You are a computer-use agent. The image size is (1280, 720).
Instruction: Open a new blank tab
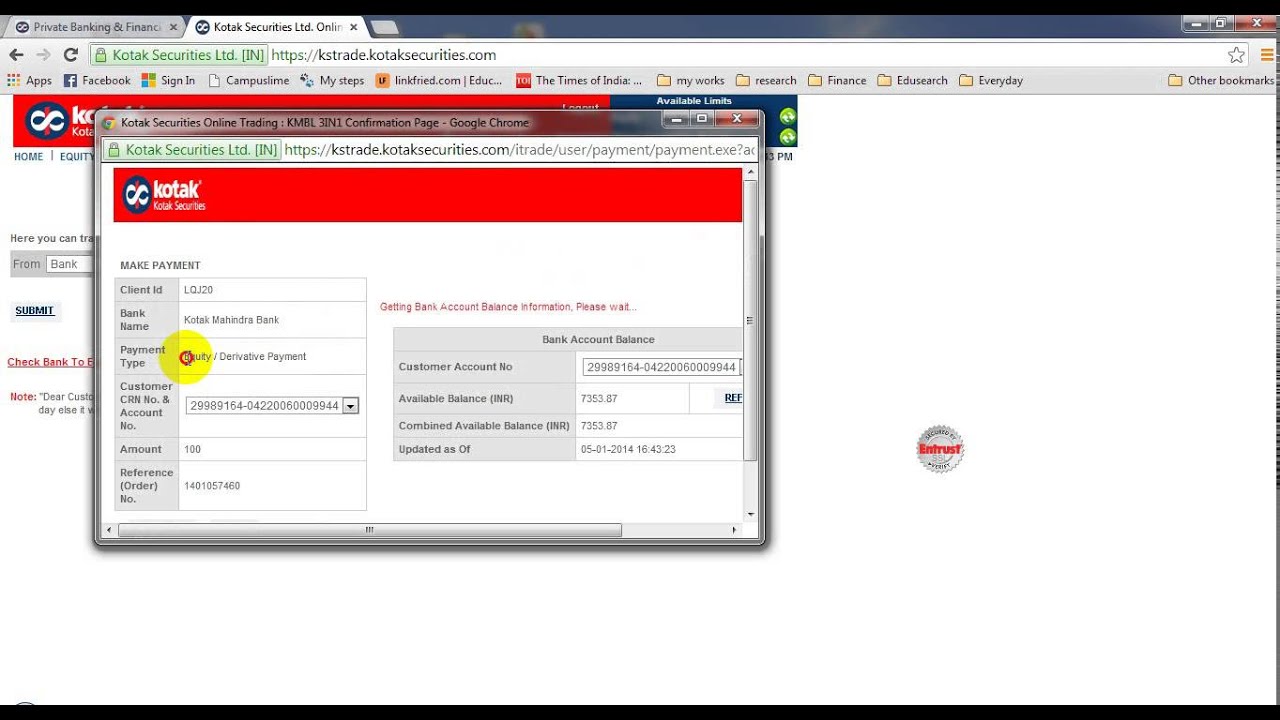384,27
